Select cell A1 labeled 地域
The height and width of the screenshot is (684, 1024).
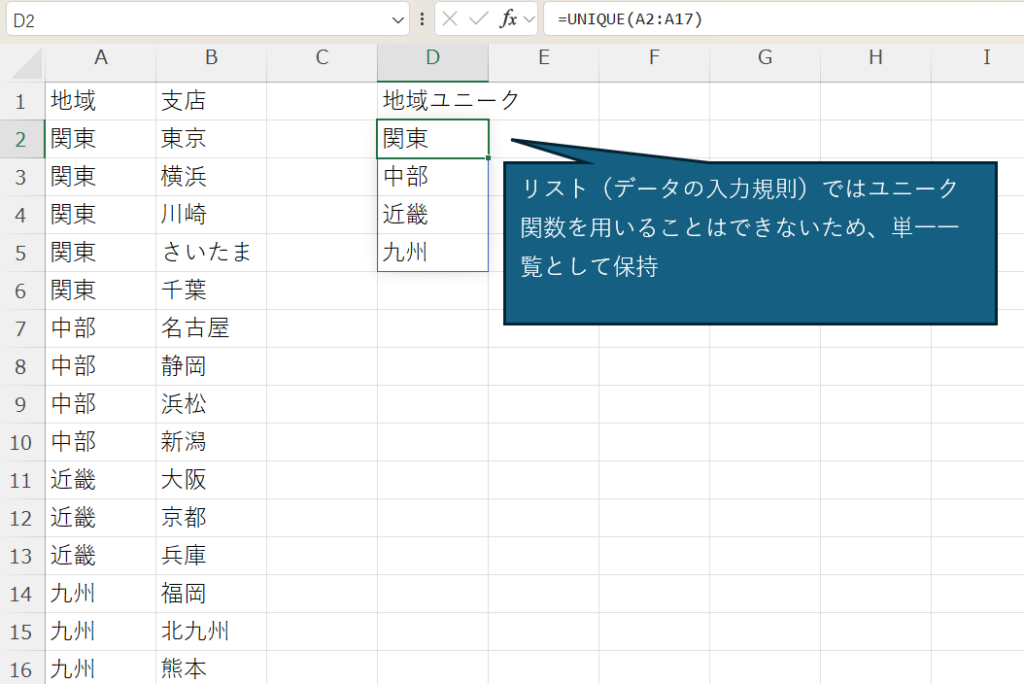(x=100, y=101)
